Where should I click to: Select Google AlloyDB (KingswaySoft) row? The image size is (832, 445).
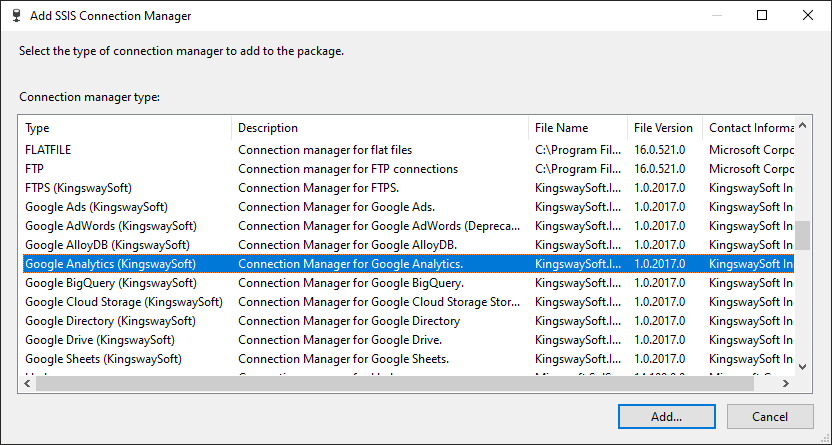click(409, 245)
